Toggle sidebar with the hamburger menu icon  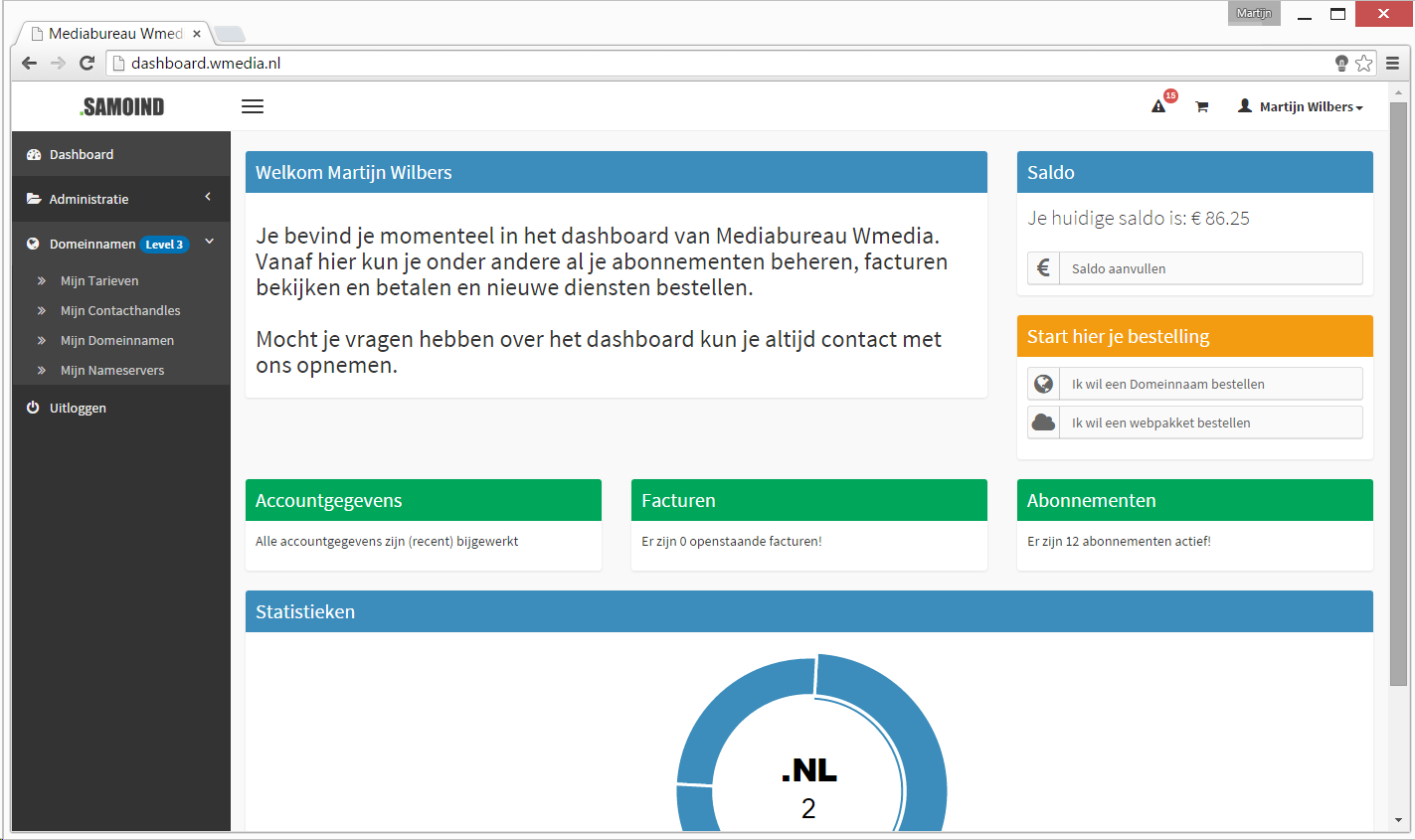click(253, 106)
